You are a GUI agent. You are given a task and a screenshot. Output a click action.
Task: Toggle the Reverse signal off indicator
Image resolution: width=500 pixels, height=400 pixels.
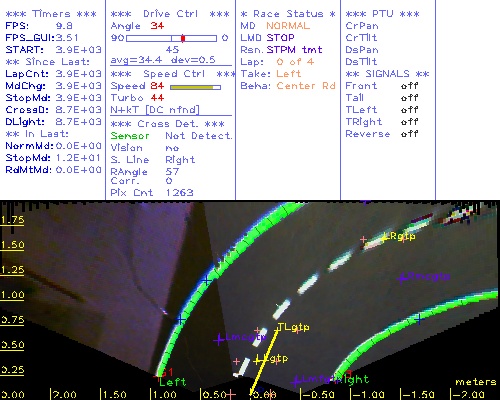(409, 134)
